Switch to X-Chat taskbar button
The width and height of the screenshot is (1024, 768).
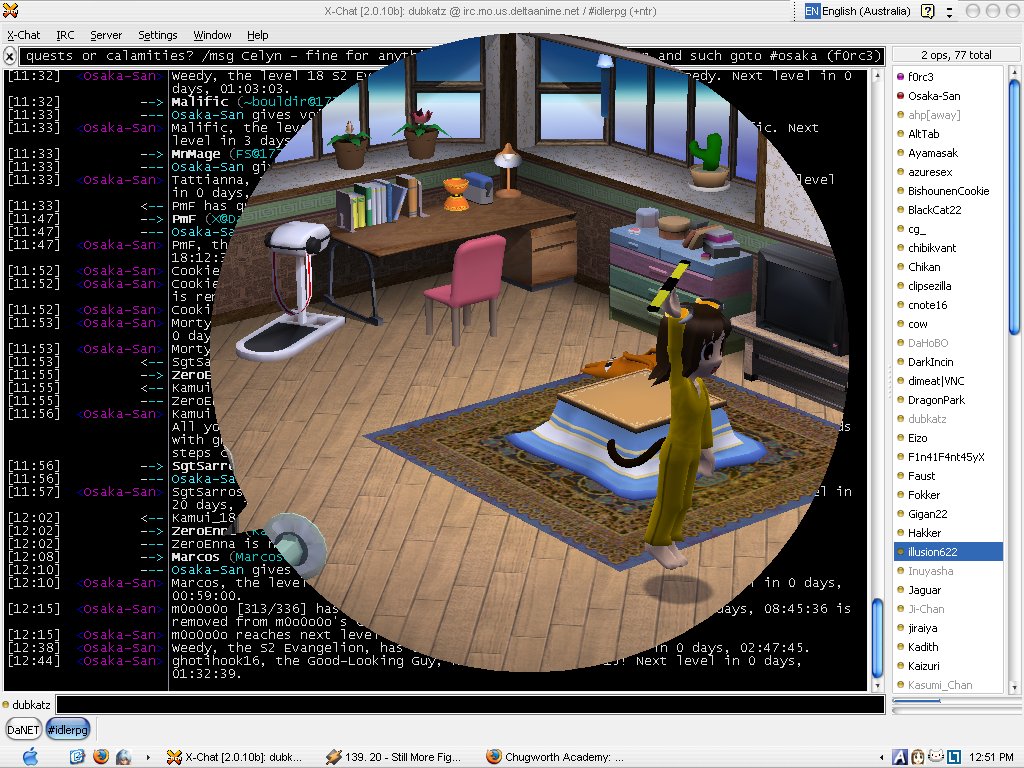(x=236, y=757)
